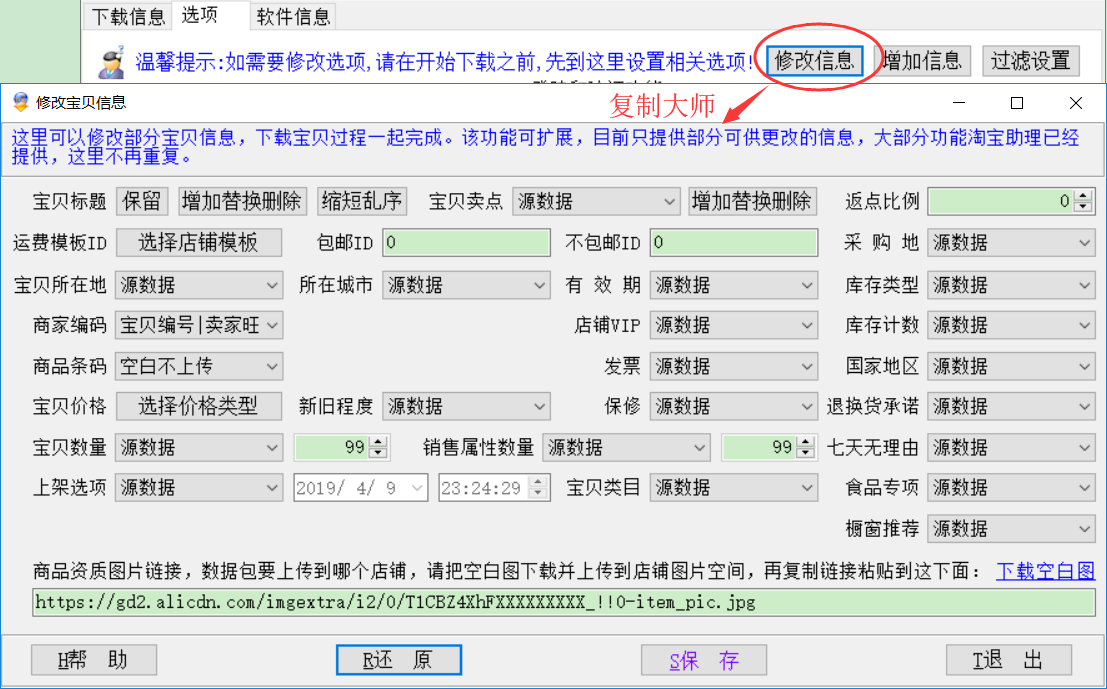Click the 缩短乱序 button

[362, 201]
